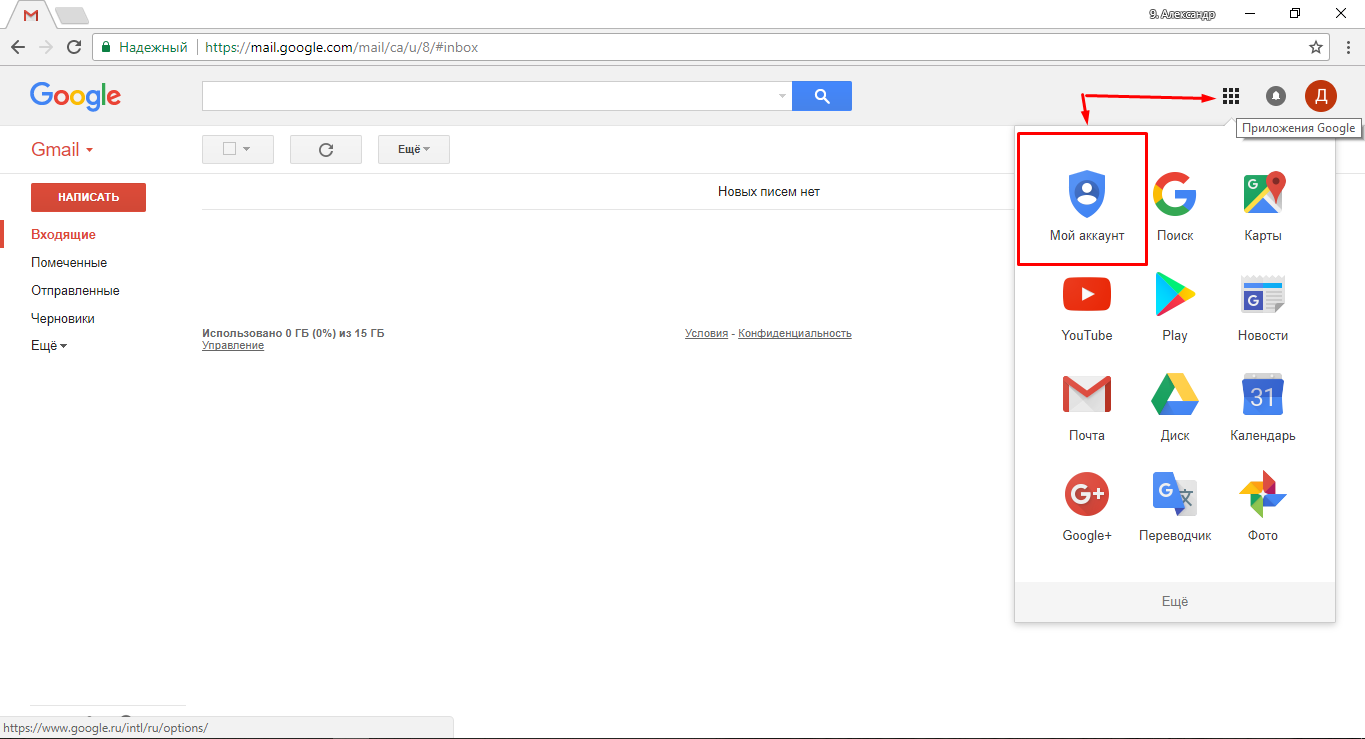Image resolution: width=1365 pixels, height=739 pixels.
Task: Click the Chrome profile name Александр
Action: point(1182,14)
